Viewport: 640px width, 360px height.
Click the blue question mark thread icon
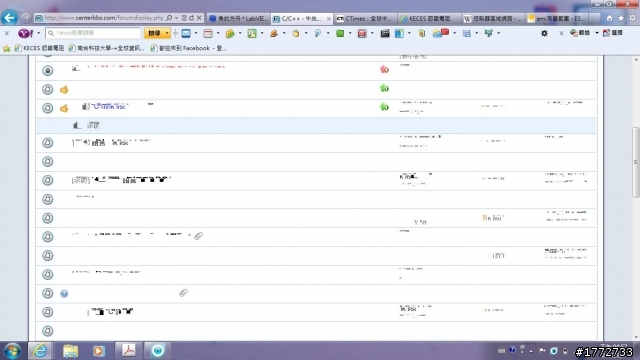64,293
